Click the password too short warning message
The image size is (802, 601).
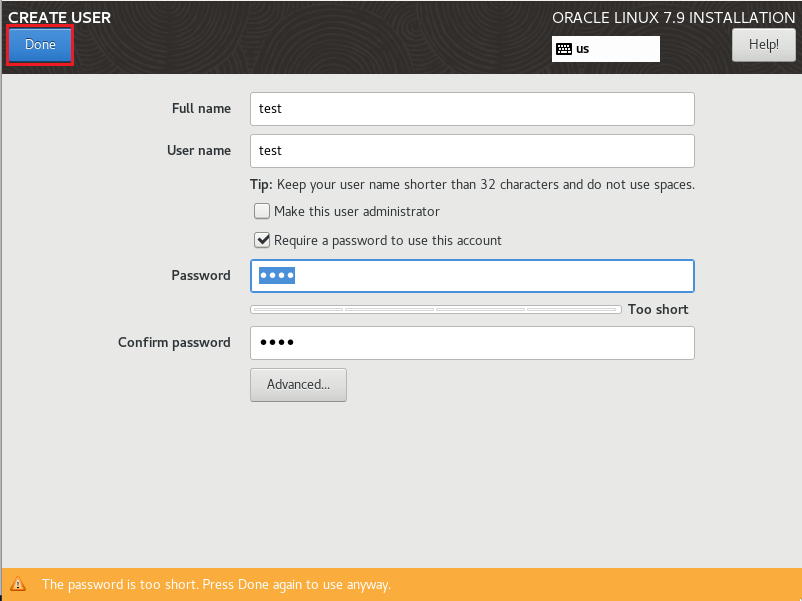click(216, 585)
